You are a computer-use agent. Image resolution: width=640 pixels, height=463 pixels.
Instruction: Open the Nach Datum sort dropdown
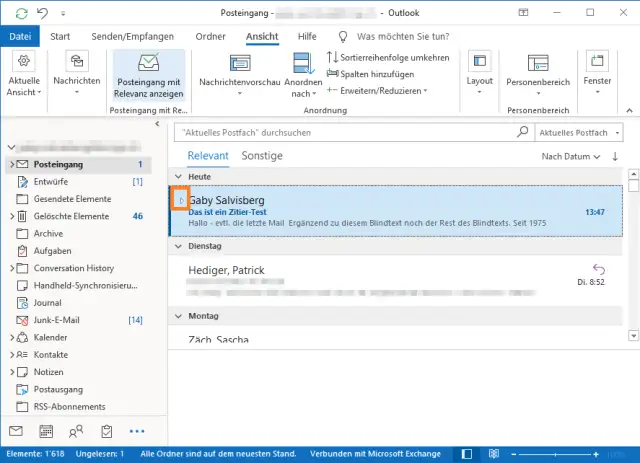pyautogui.click(x=571, y=157)
